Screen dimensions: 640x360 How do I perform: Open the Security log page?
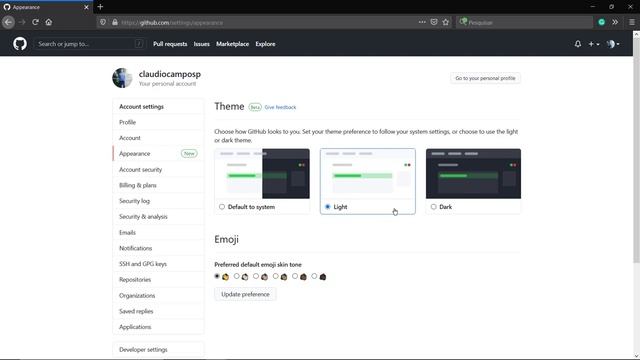[x=158, y=201]
